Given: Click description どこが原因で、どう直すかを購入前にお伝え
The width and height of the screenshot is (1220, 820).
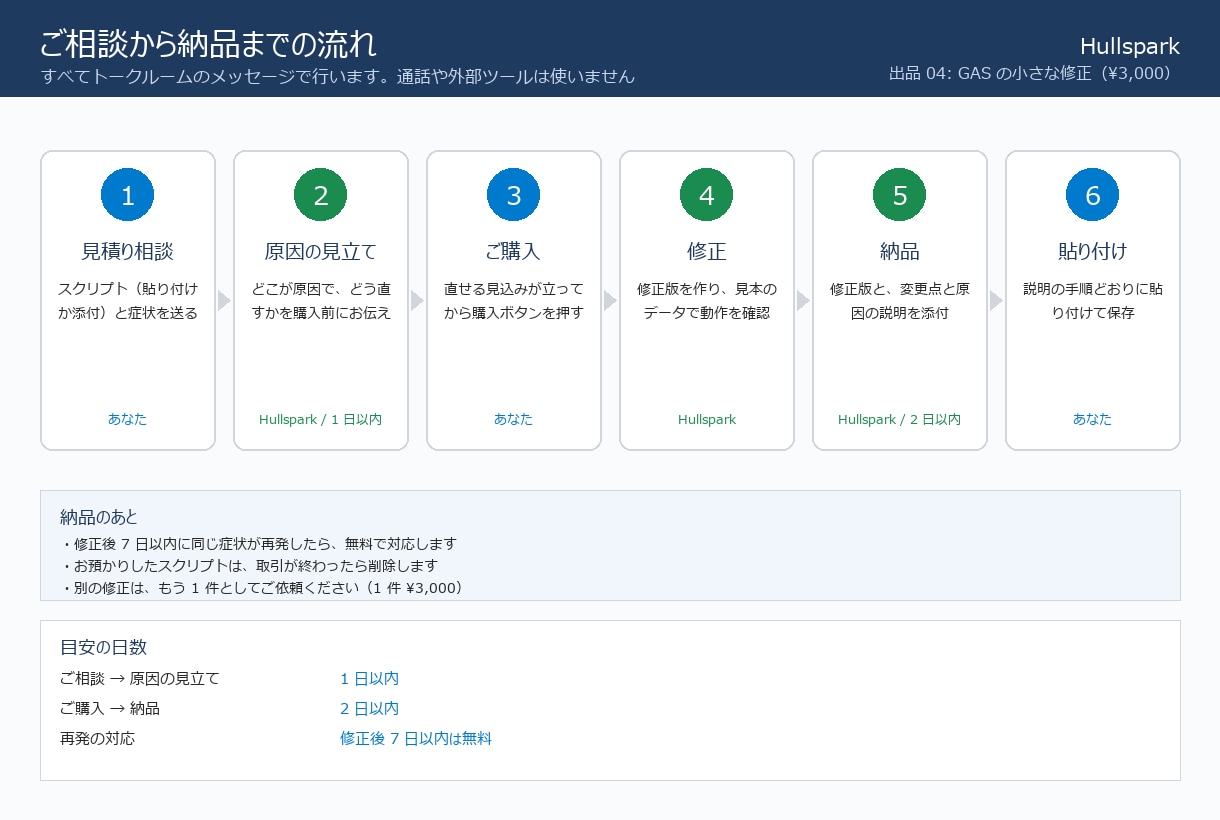Looking at the screenshot, I should click(x=321, y=301).
